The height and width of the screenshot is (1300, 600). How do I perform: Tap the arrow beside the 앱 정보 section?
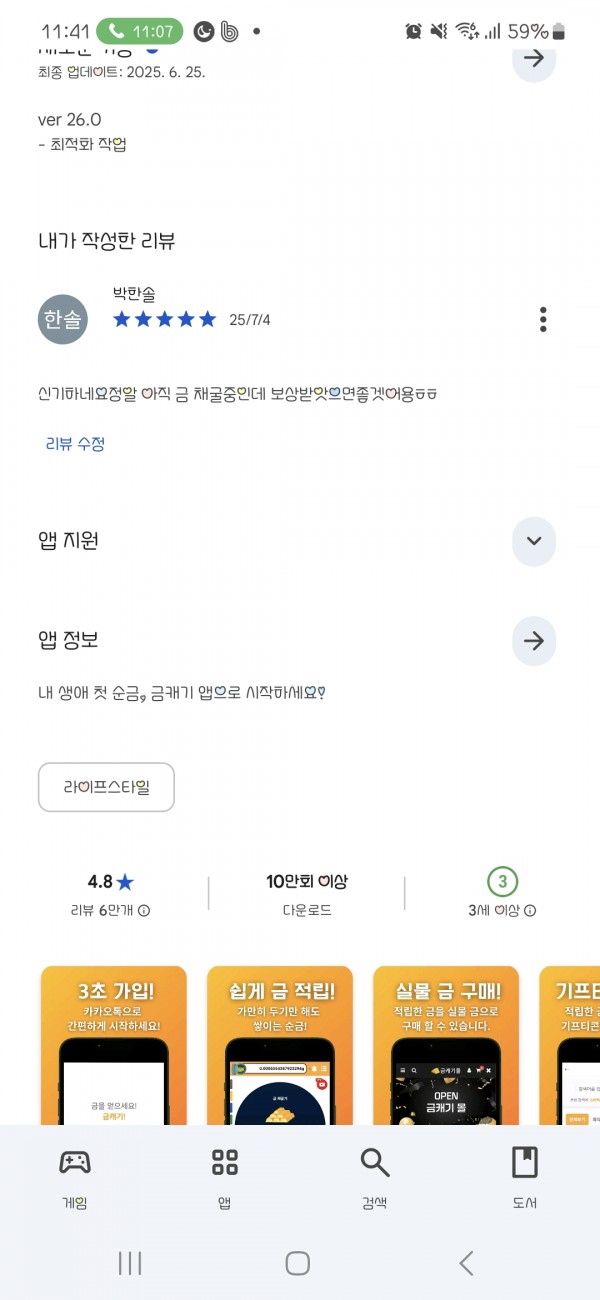pos(534,641)
